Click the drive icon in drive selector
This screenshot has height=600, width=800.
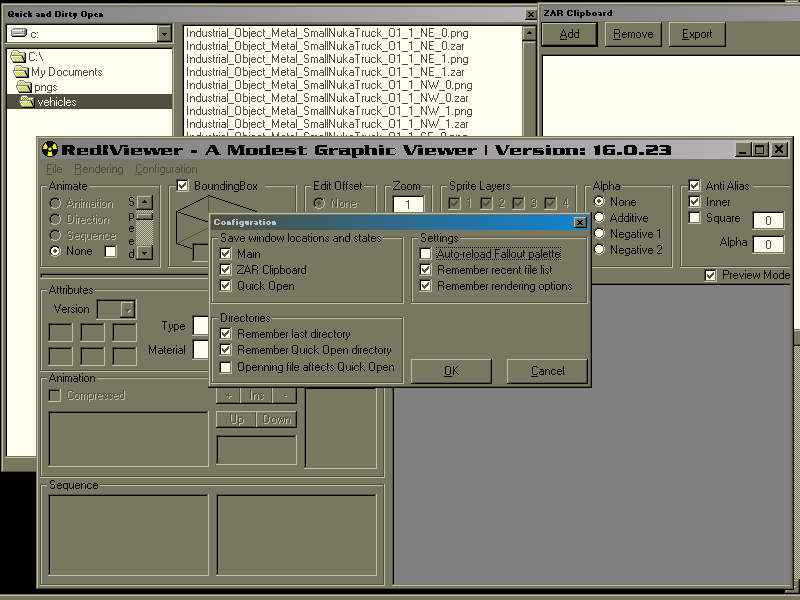point(19,33)
